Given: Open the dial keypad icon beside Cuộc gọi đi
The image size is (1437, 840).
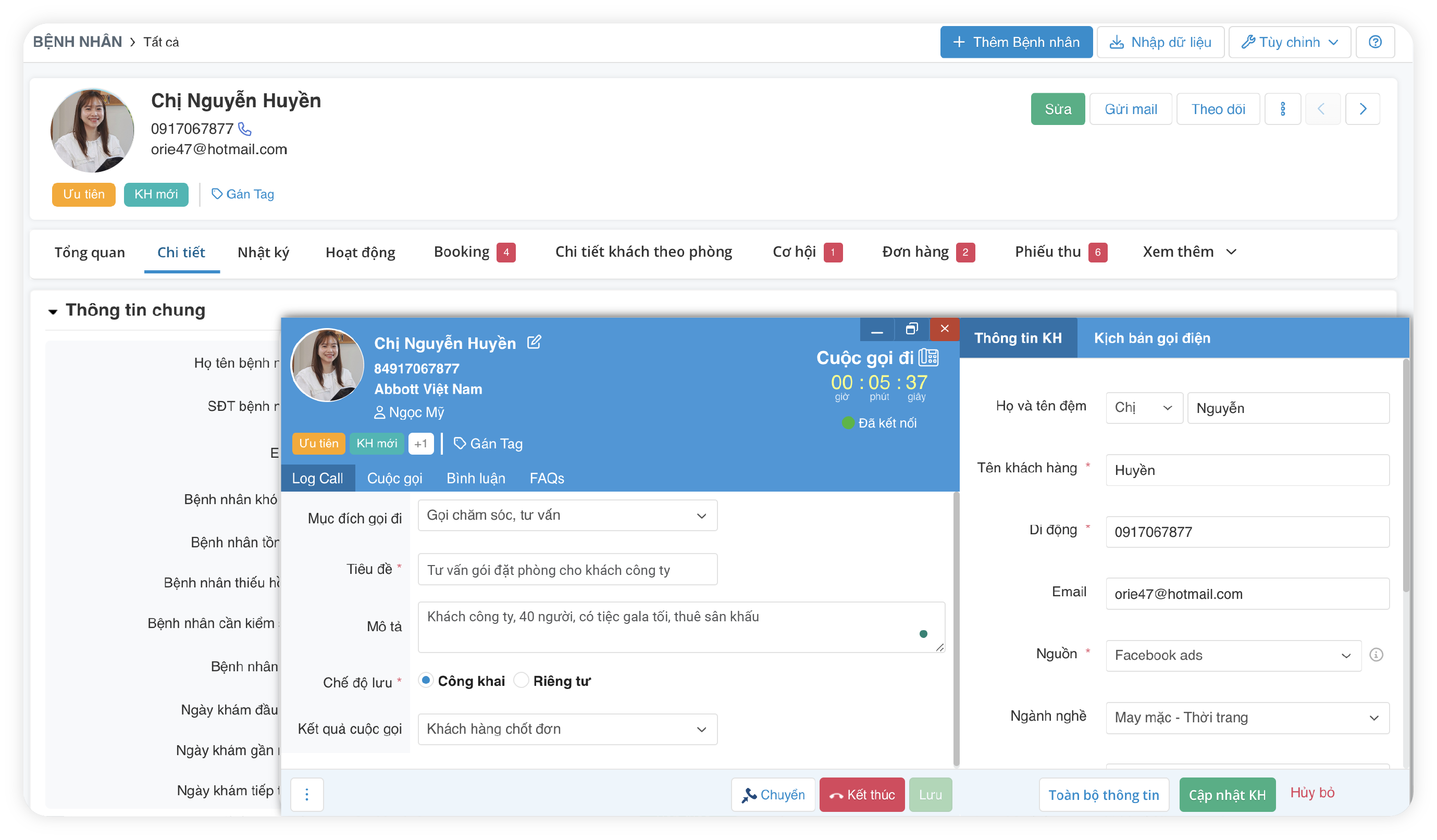Looking at the screenshot, I should pos(928,357).
